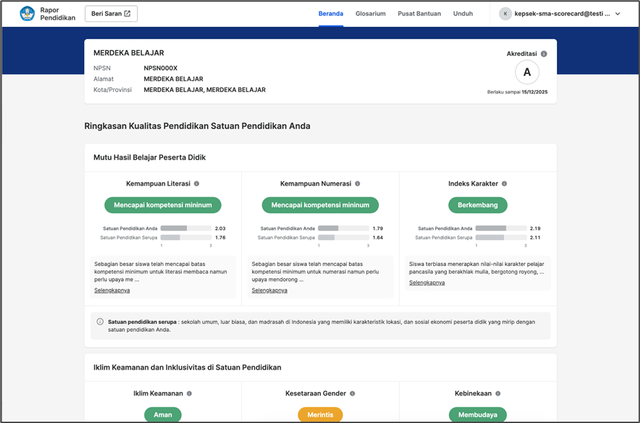This screenshot has height=423, width=640.
Task: Click info icon beside Indeks Karakter
Action: pos(505,184)
